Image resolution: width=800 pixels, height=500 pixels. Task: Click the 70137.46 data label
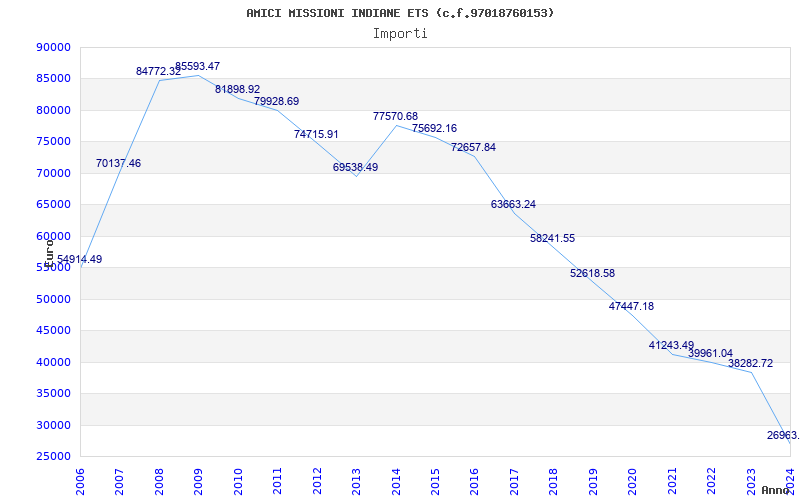(118, 163)
